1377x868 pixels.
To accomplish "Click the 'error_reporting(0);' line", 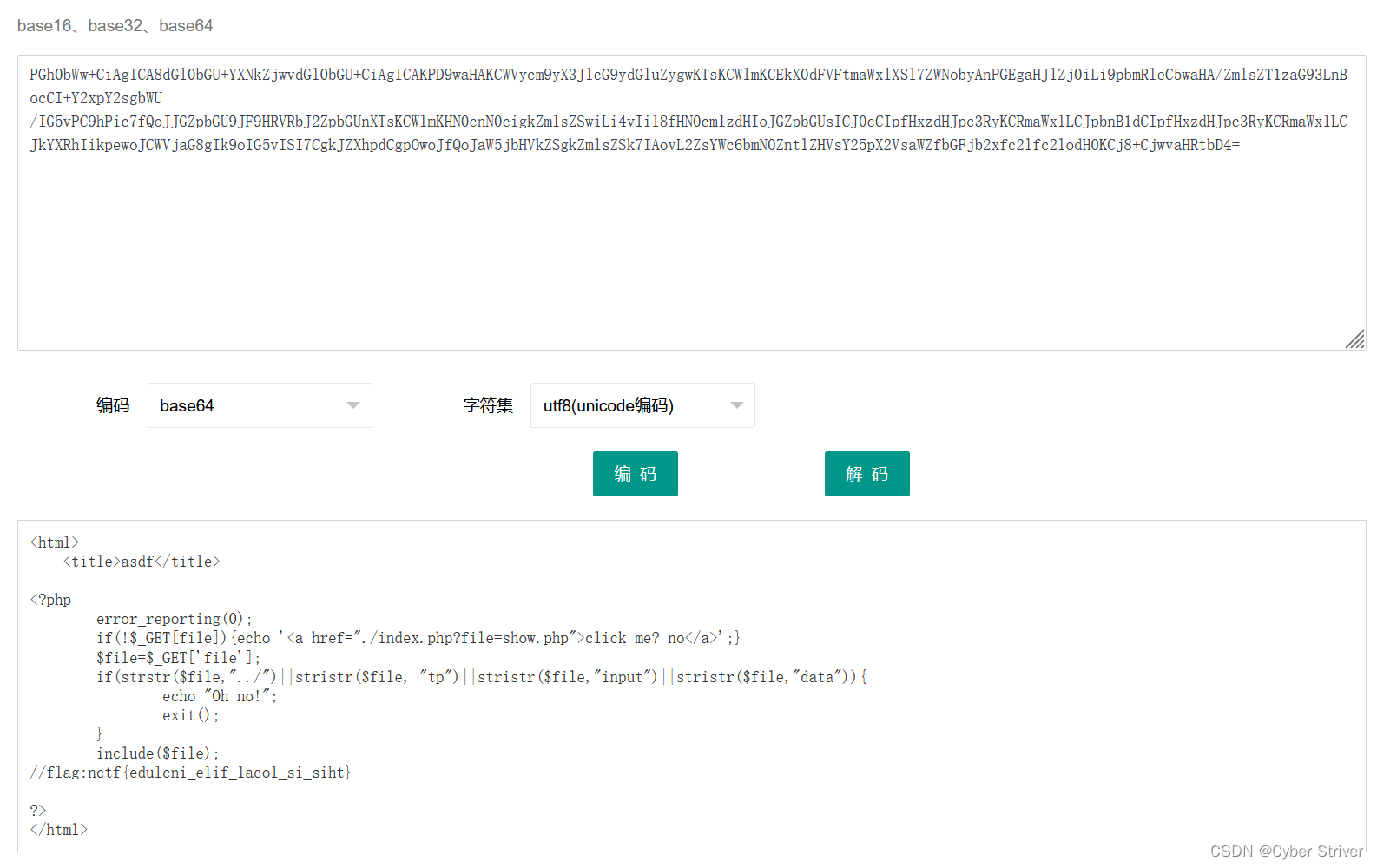I will [174, 619].
